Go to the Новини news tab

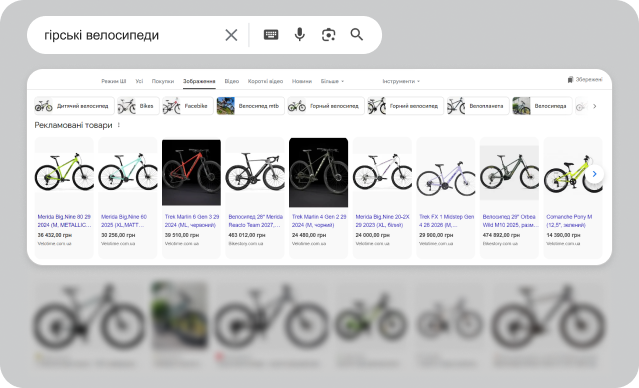point(302,81)
